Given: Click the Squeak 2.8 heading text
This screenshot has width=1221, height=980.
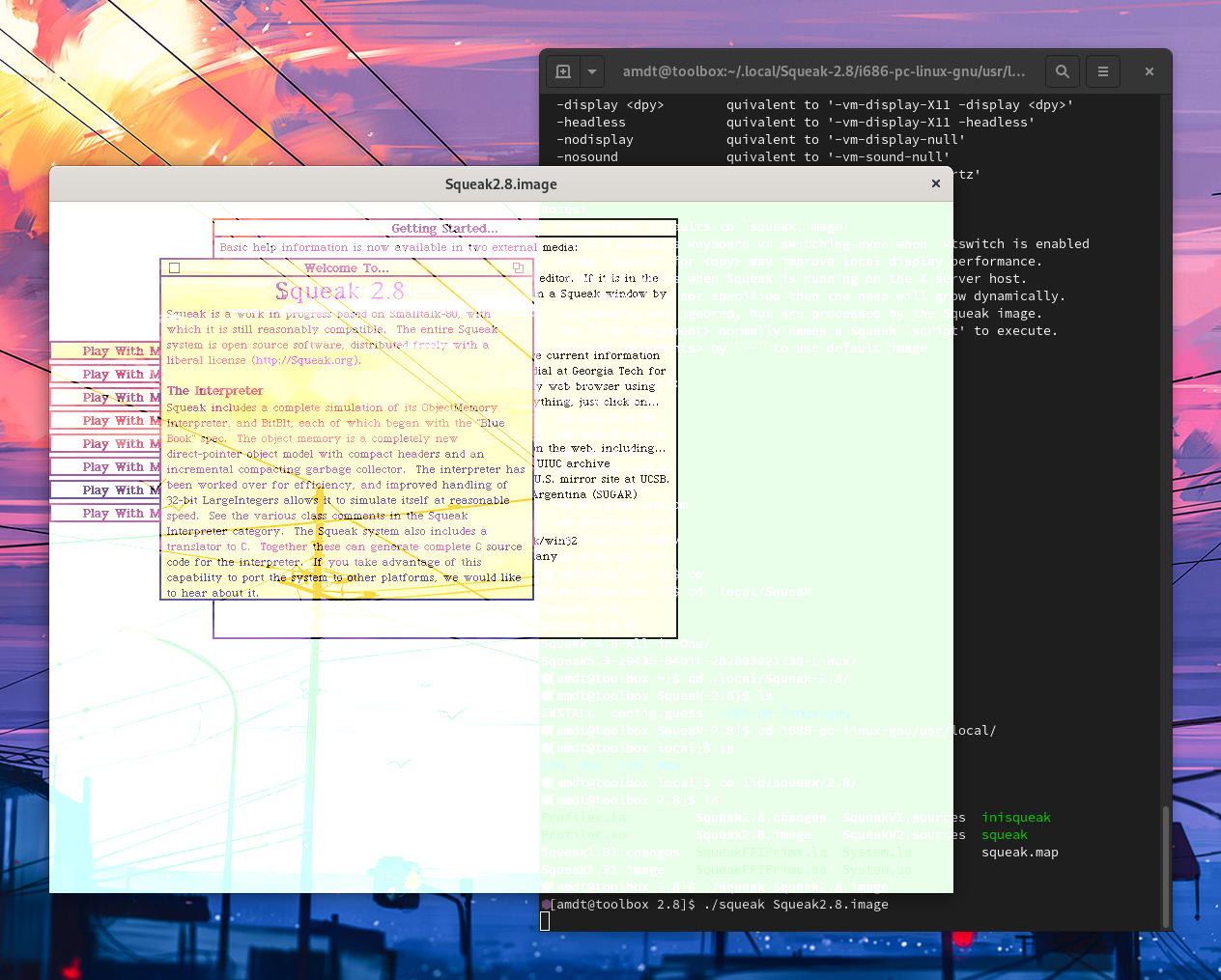Looking at the screenshot, I should [x=340, y=291].
